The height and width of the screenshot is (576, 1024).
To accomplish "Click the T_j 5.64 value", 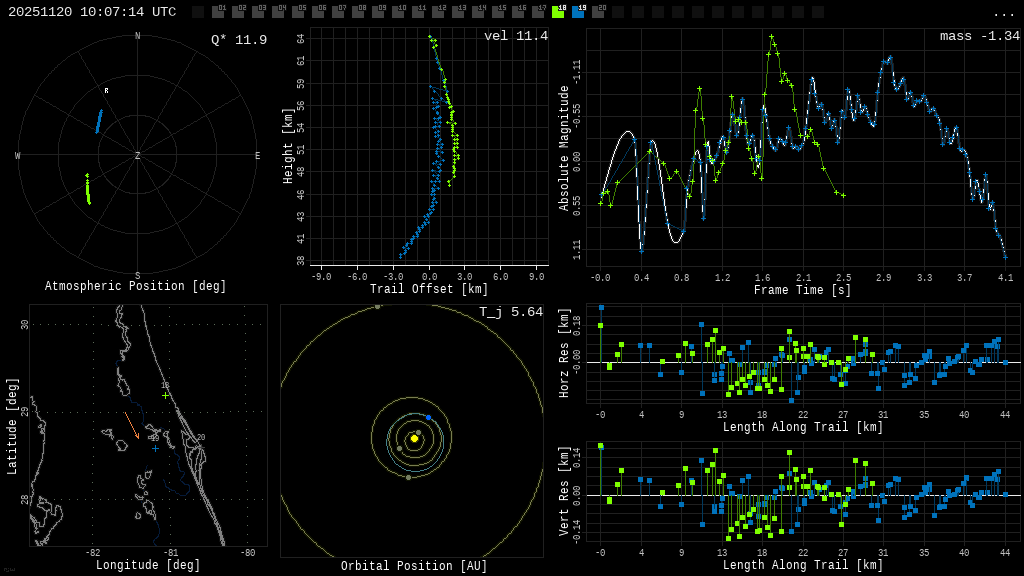I will tap(510, 313).
